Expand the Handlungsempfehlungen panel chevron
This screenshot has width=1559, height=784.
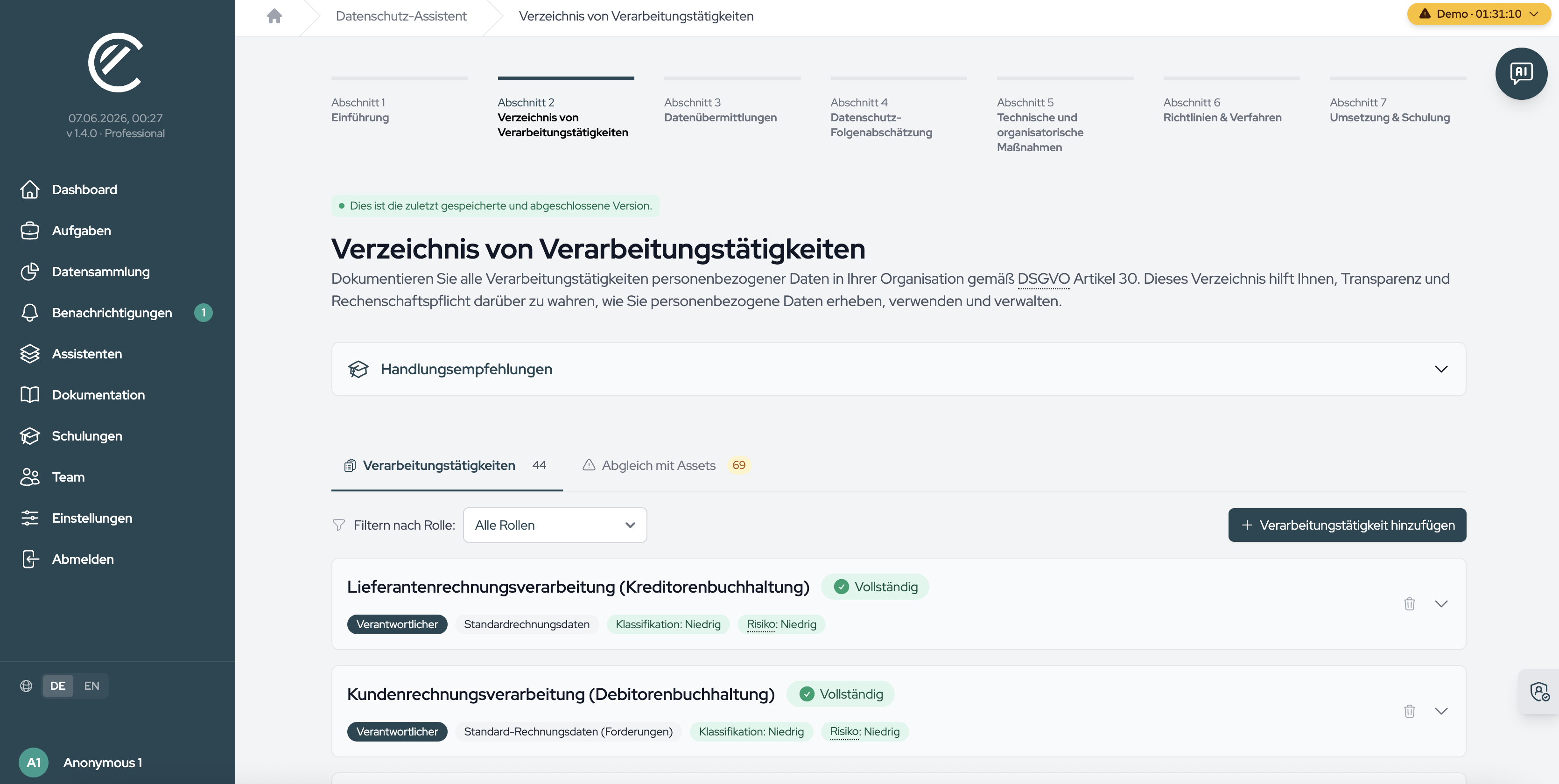coord(1441,369)
